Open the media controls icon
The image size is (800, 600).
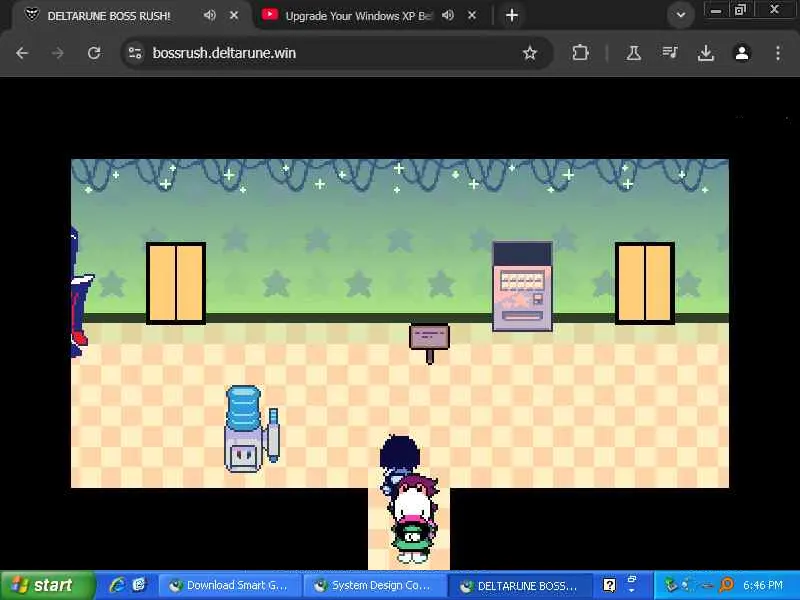point(669,53)
